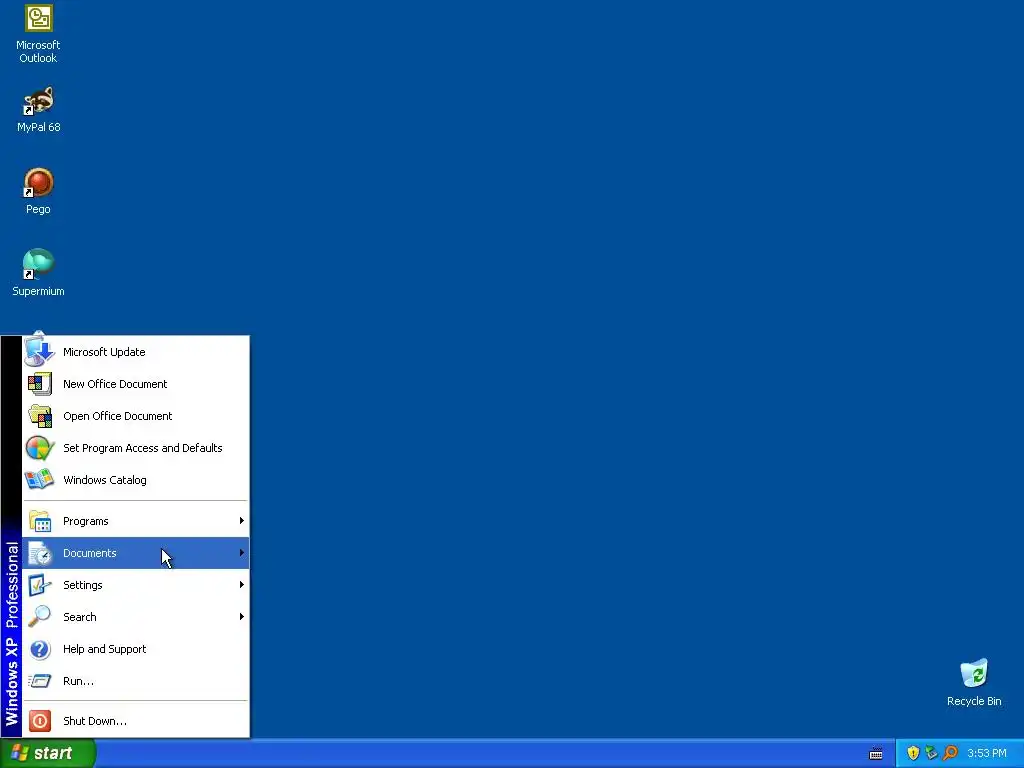Click the security shield tray icon
The height and width of the screenshot is (768, 1024).
[x=913, y=753]
